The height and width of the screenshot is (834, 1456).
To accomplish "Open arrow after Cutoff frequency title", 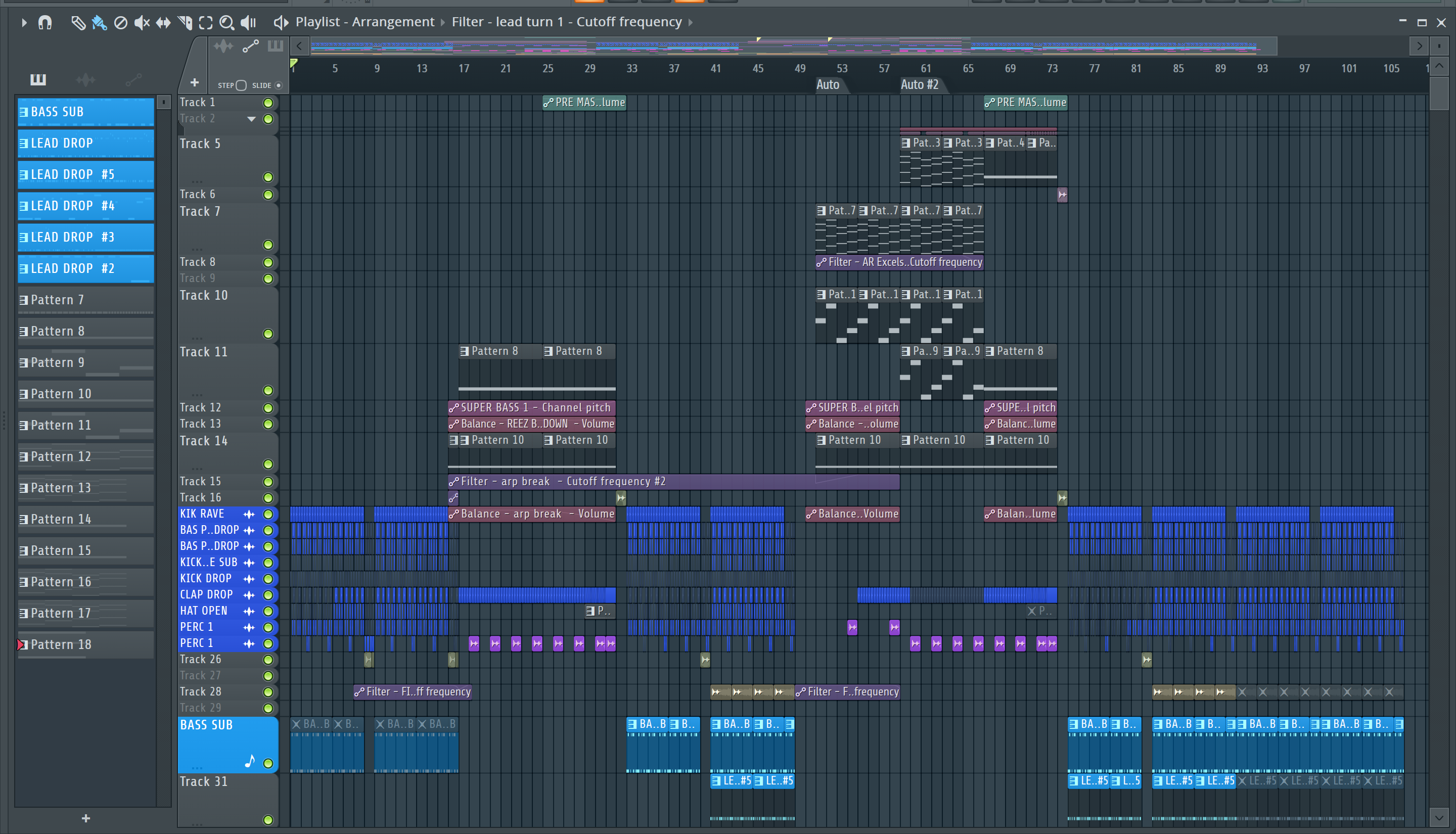I will click(x=691, y=22).
